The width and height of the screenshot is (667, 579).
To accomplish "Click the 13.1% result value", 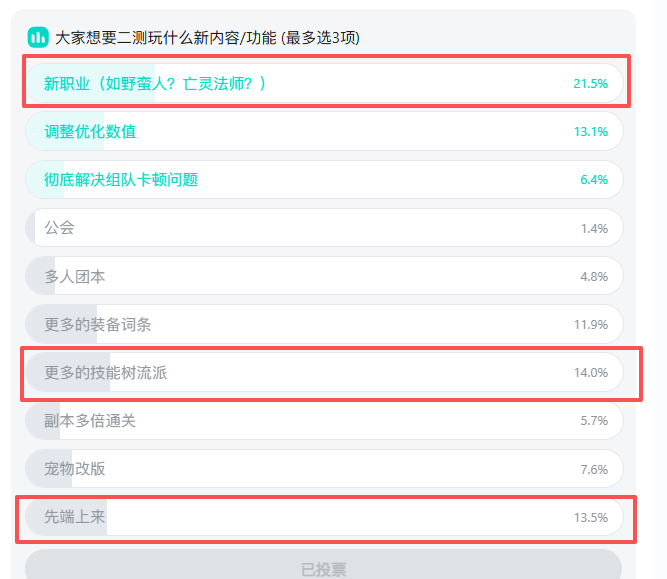I will [x=590, y=132].
